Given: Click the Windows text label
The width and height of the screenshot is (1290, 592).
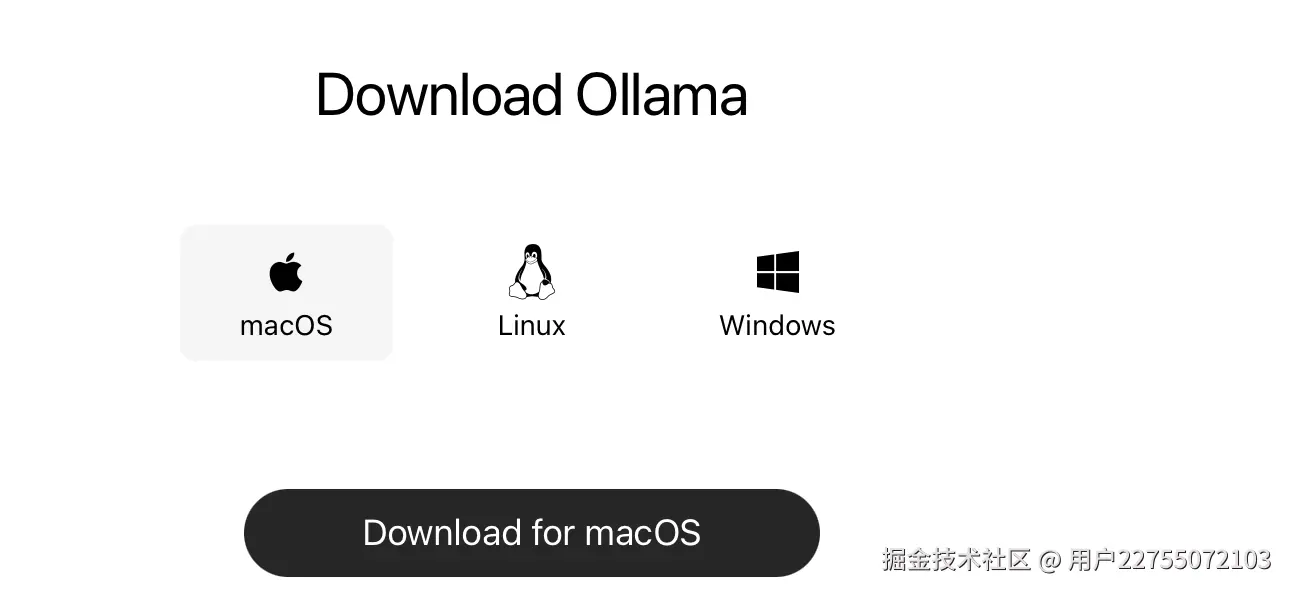Looking at the screenshot, I should [x=777, y=326].
